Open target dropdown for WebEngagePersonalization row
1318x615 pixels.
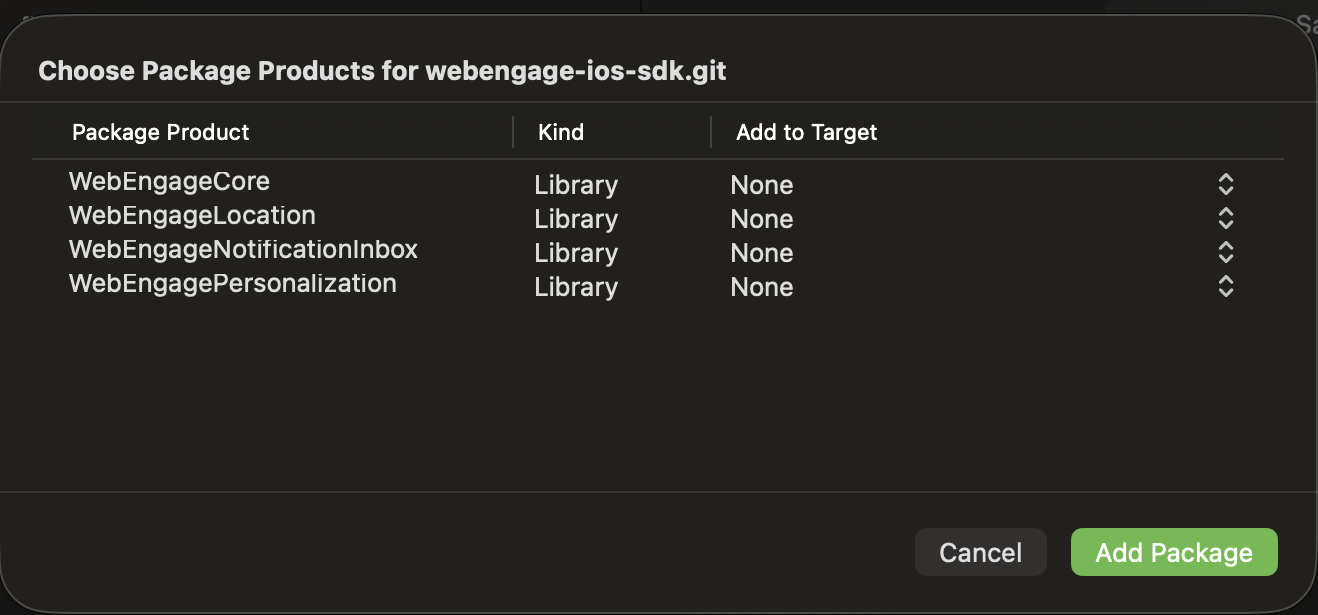coord(1225,287)
